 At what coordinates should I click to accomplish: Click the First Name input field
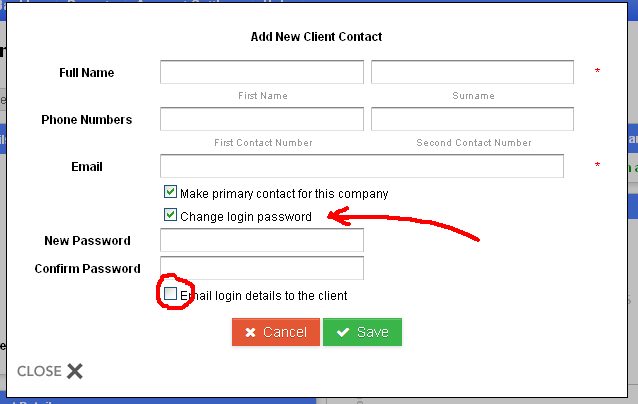(261, 72)
